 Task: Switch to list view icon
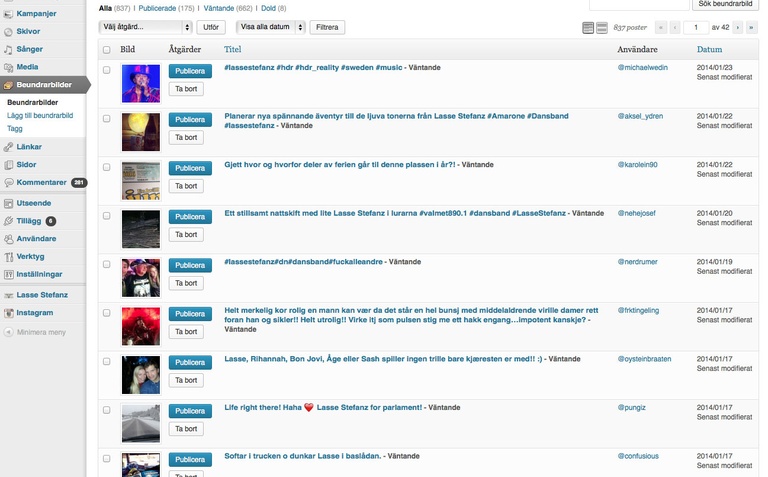pyautogui.click(x=588, y=28)
